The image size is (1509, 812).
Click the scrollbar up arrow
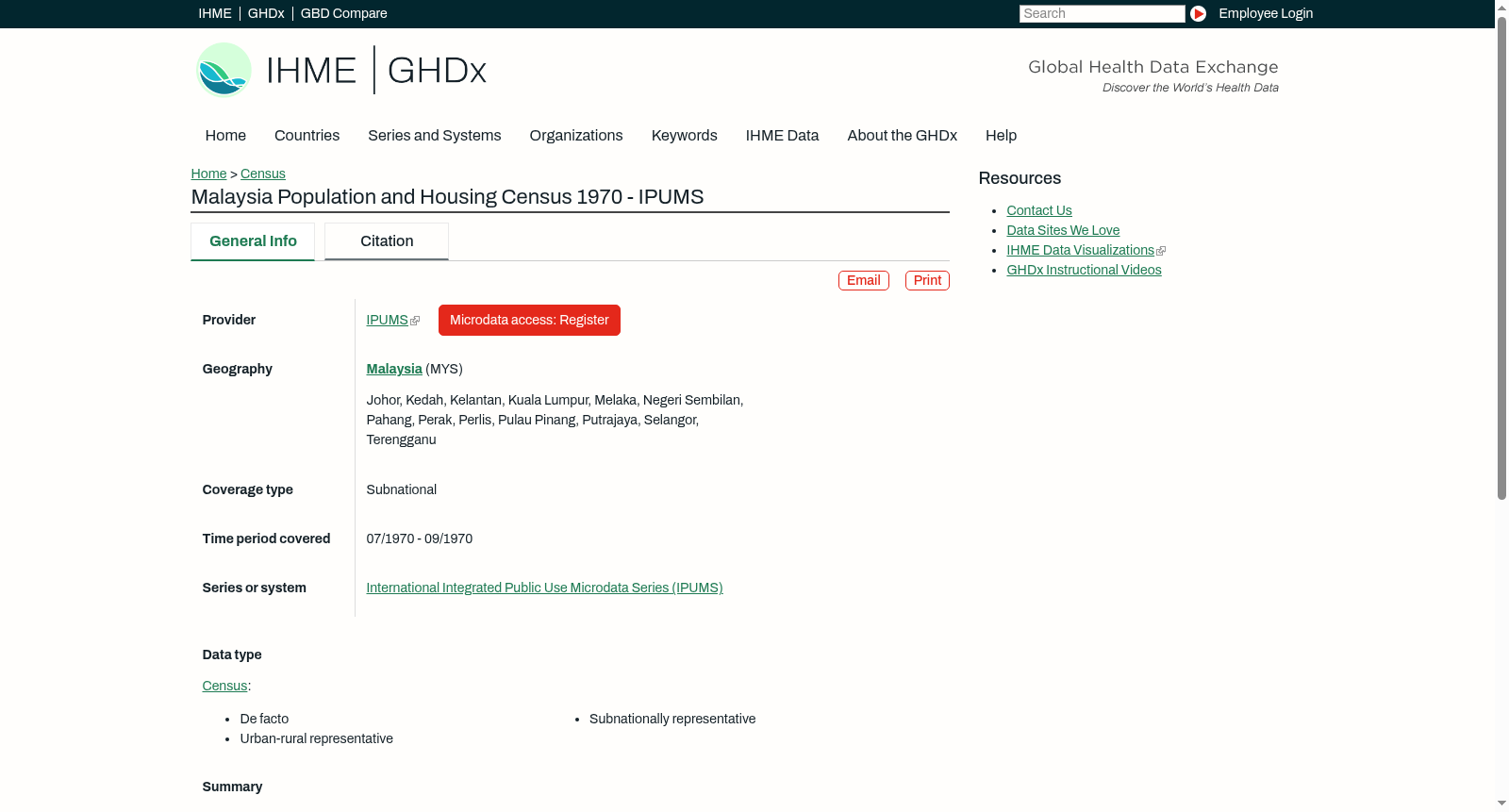1501,7
